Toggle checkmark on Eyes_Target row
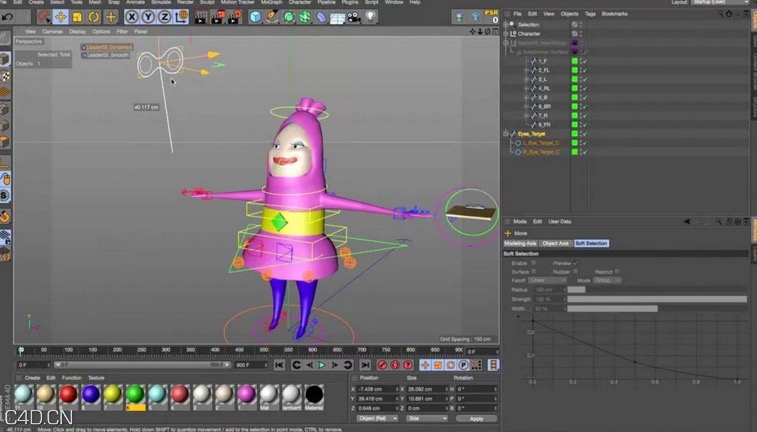The width and height of the screenshot is (757, 432). click(x=585, y=134)
